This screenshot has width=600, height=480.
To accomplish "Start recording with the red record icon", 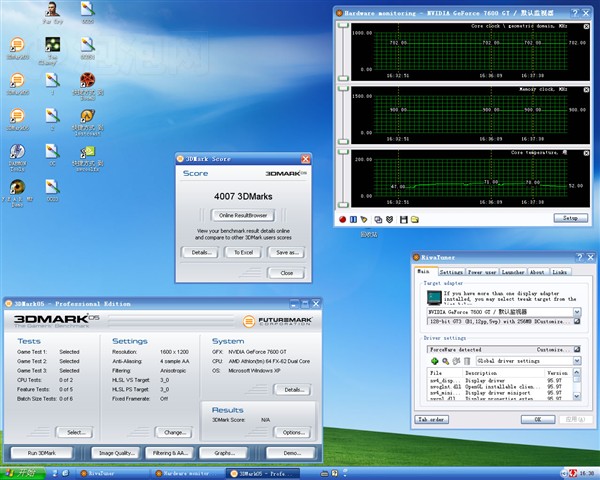I will pyautogui.click(x=342, y=219).
